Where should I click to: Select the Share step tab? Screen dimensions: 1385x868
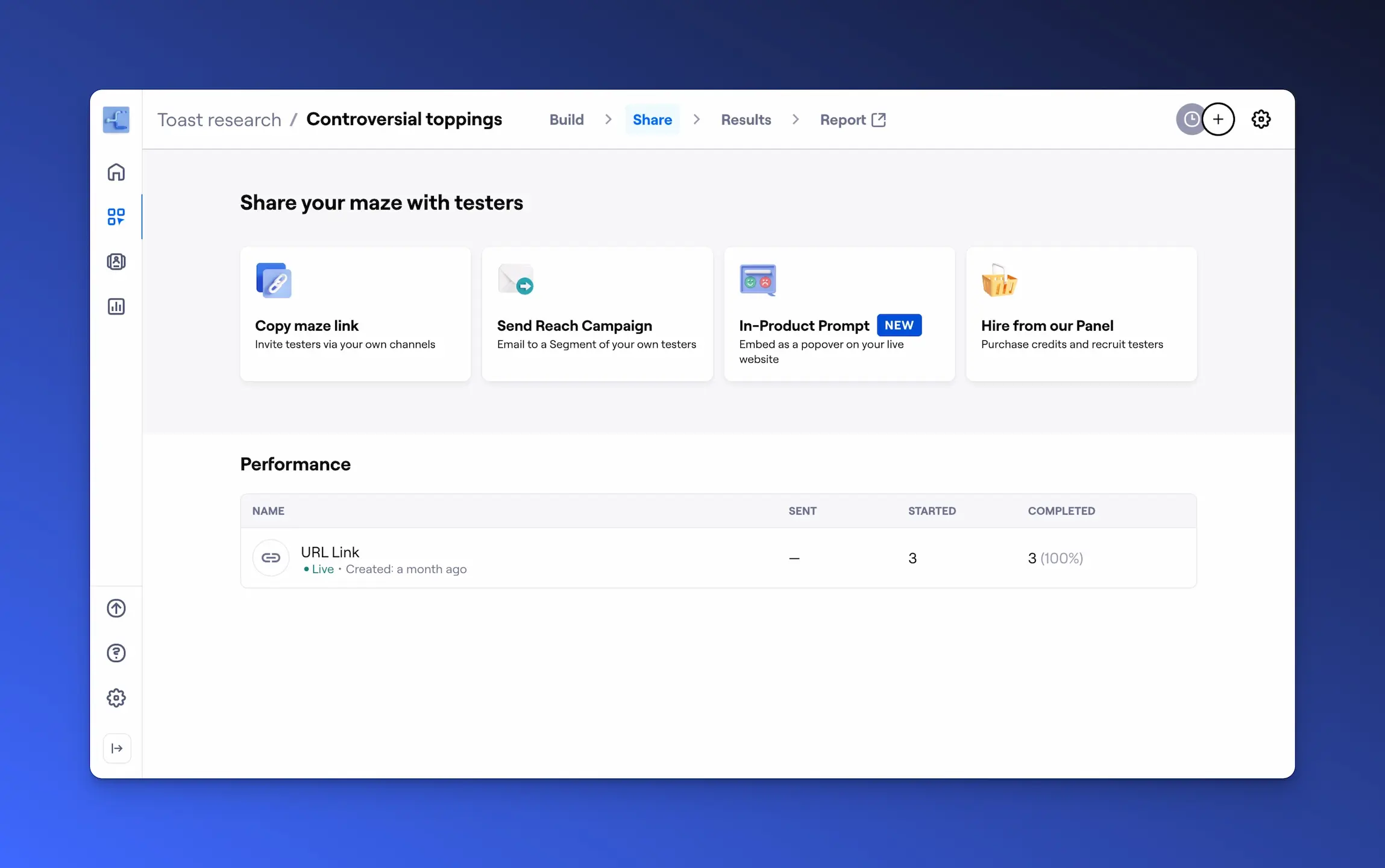(652, 120)
